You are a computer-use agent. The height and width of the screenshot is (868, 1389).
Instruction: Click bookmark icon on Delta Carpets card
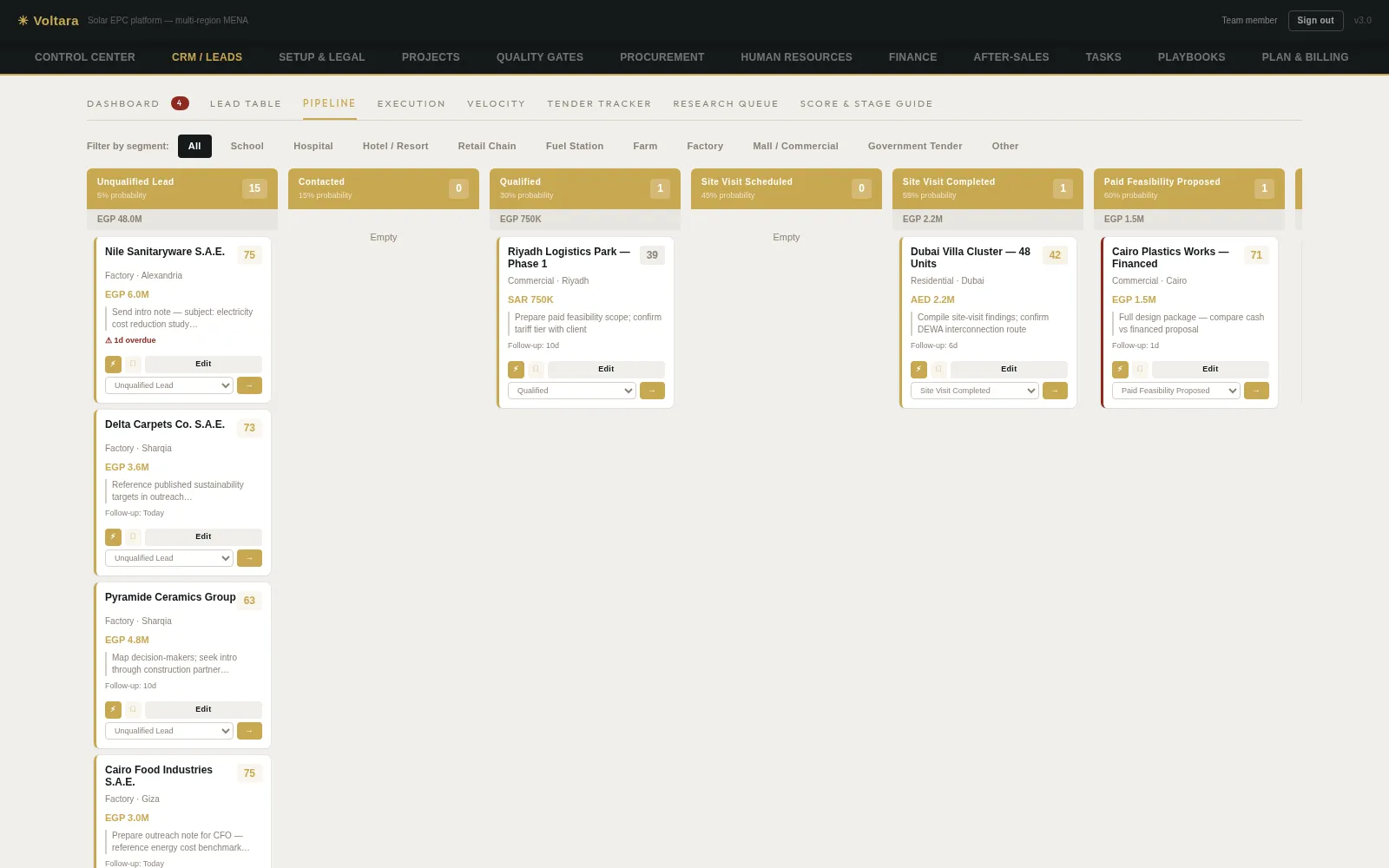(133, 537)
